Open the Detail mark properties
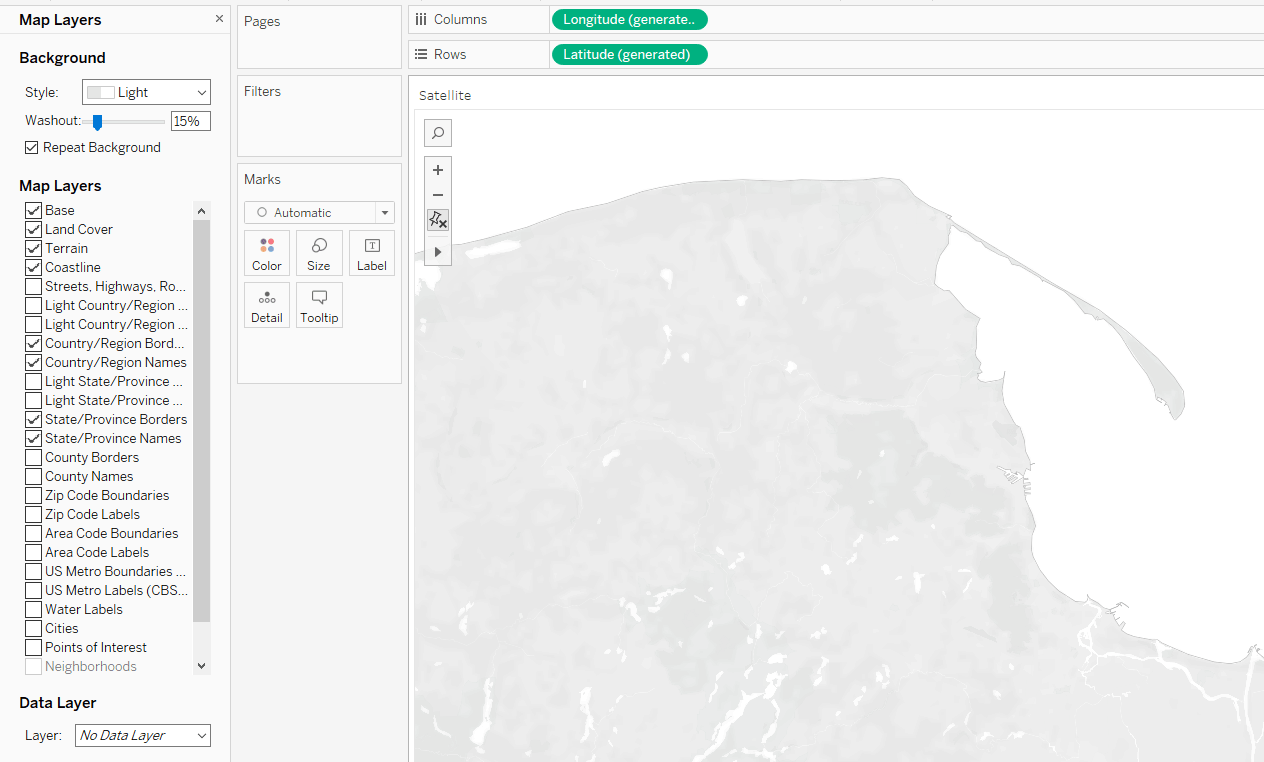 [266, 305]
